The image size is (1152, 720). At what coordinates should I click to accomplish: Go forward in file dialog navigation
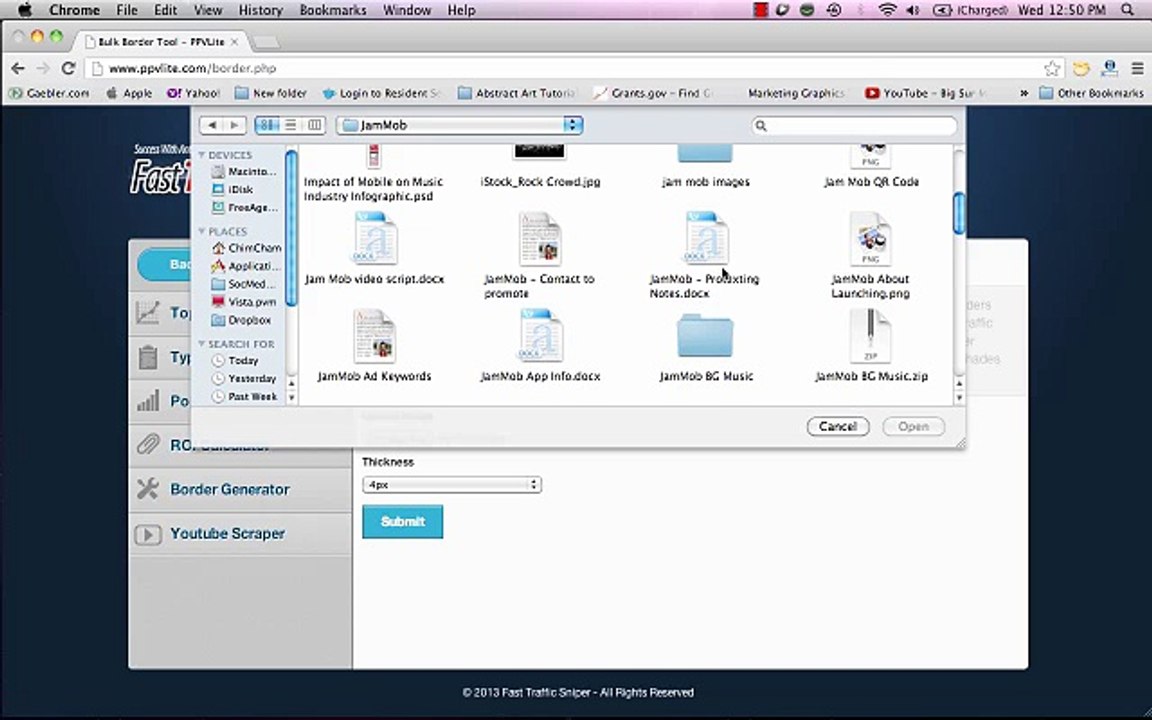(x=234, y=125)
